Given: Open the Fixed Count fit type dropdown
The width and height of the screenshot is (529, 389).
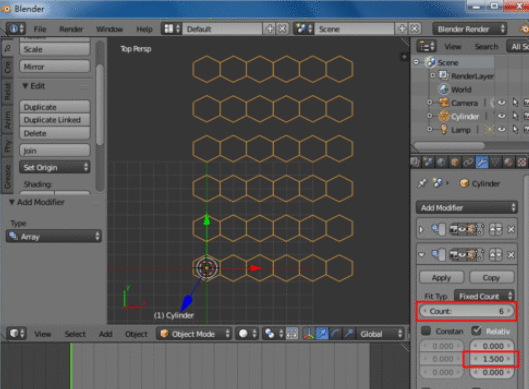Looking at the screenshot, I should [x=484, y=296].
